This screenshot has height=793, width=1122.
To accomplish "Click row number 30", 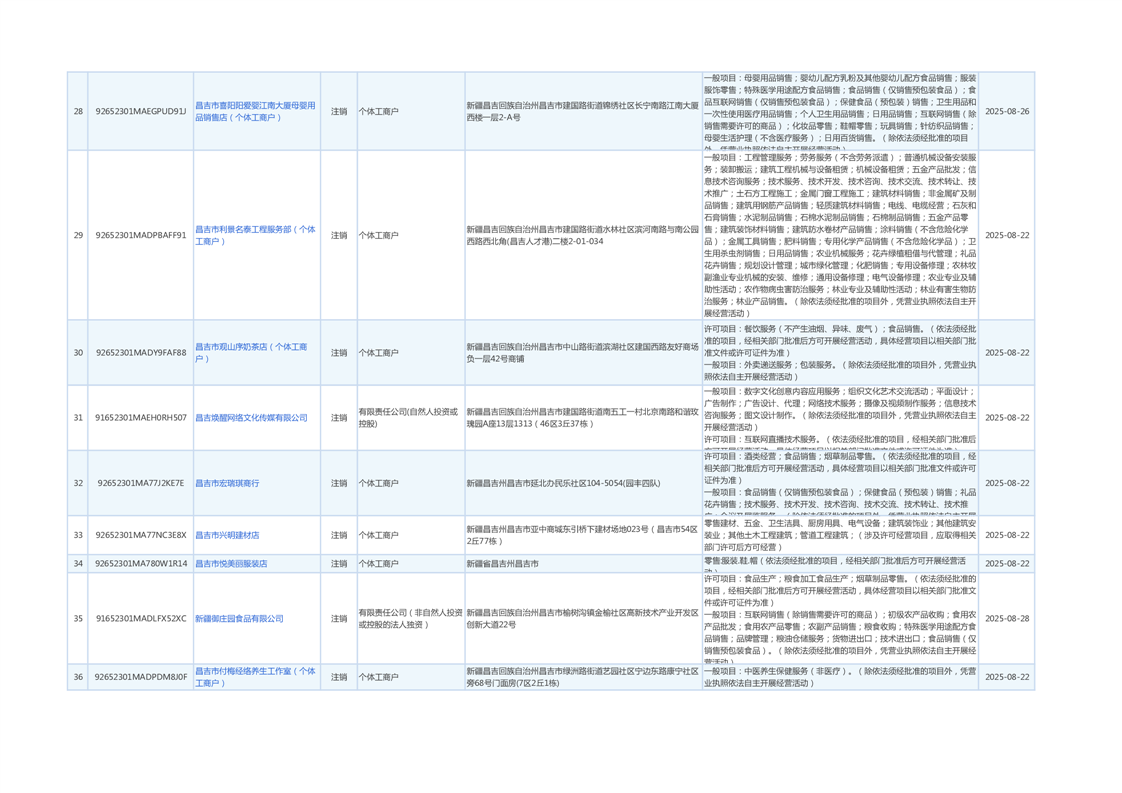I will click(x=78, y=352).
